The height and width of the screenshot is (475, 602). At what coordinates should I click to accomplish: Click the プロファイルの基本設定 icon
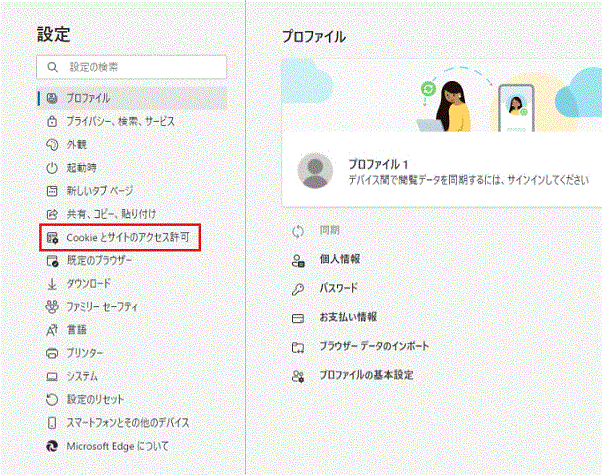[x=298, y=376]
